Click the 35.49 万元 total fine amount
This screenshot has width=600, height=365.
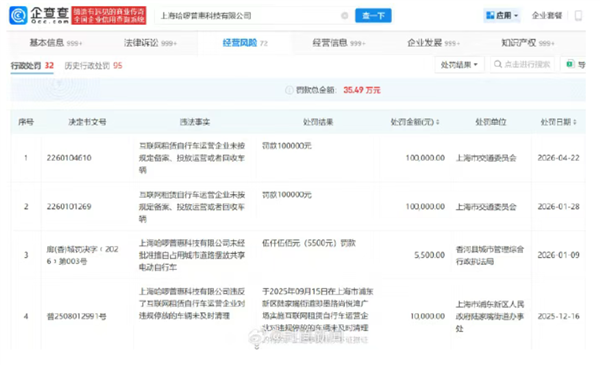pyautogui.click(x=362, y=90)
